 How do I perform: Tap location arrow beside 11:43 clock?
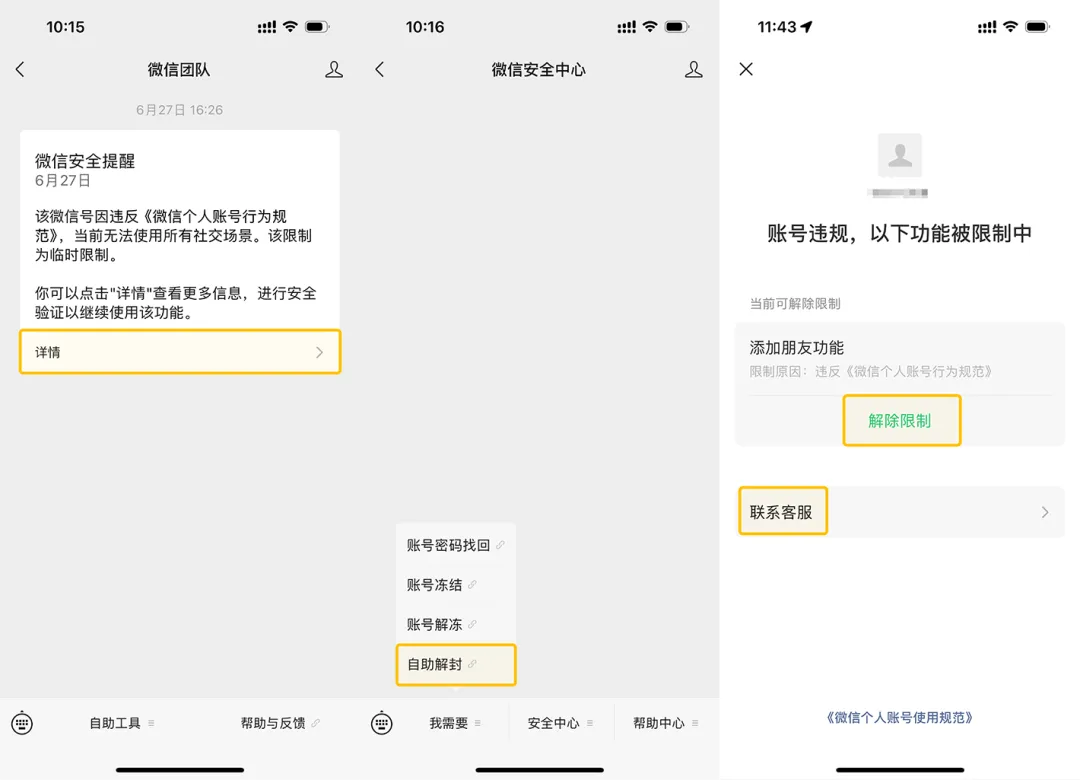coord(807,27)
